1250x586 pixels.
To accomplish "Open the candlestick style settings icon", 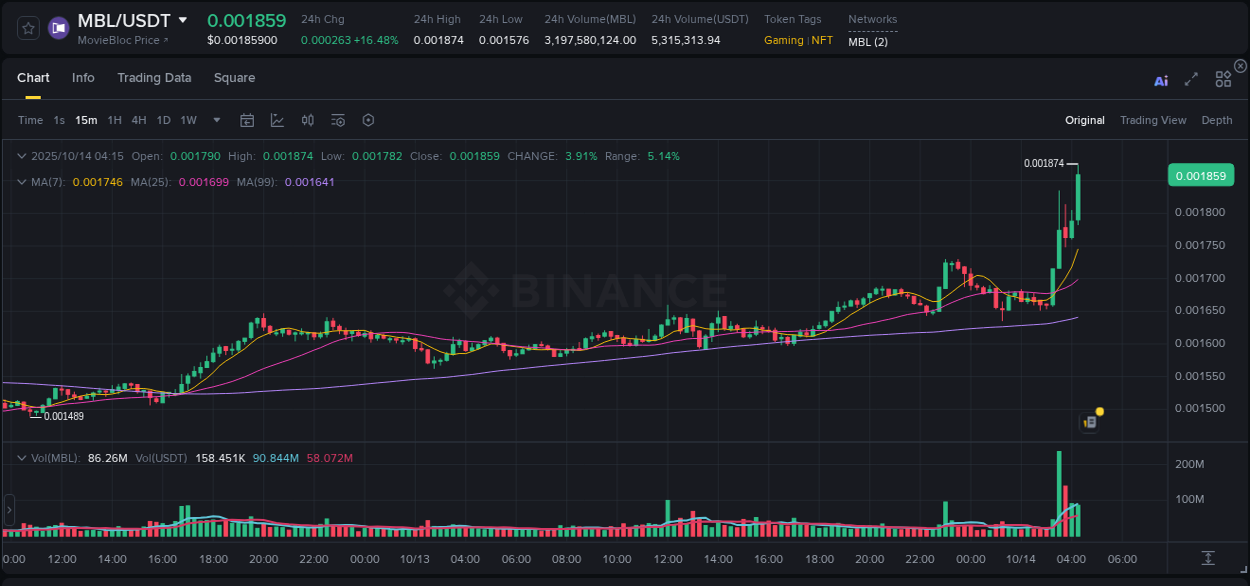I will click(307, 120).
